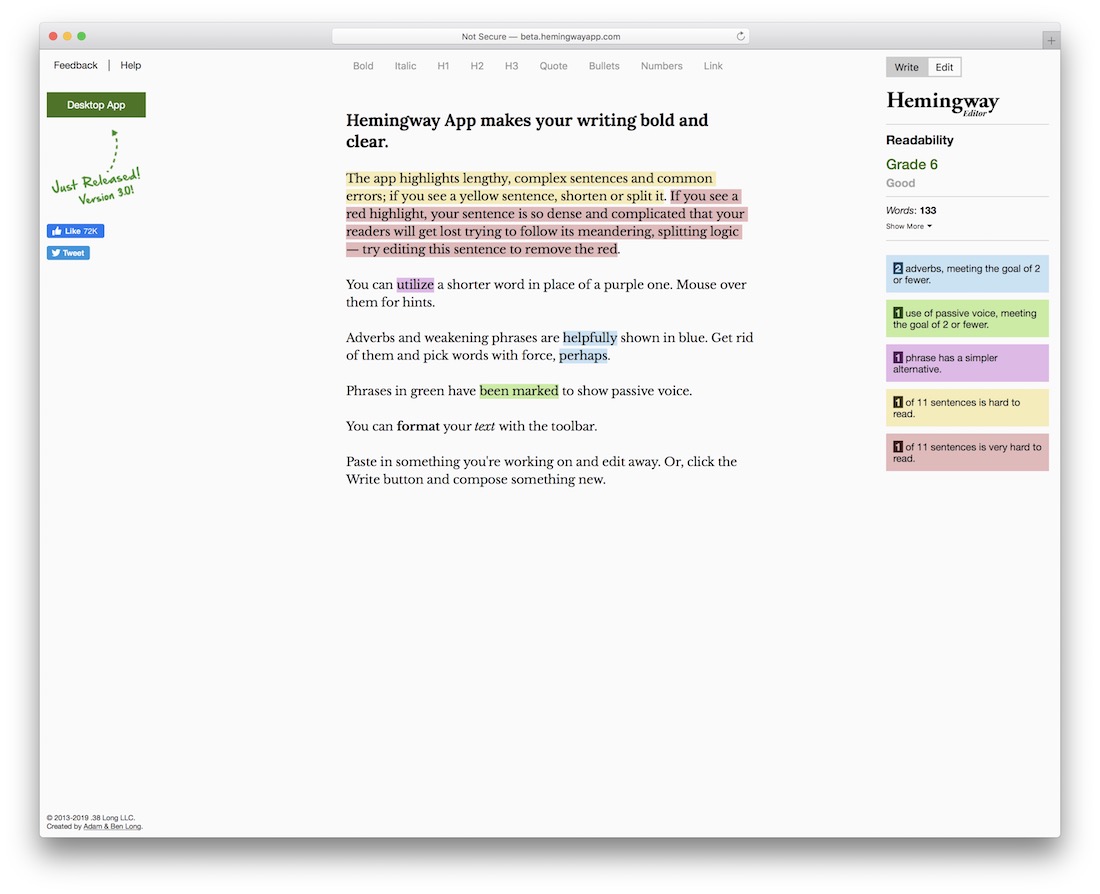Click the blue adverbs summary box
This screenshot has height=894, width=1100.
click(x=967, y=274)
